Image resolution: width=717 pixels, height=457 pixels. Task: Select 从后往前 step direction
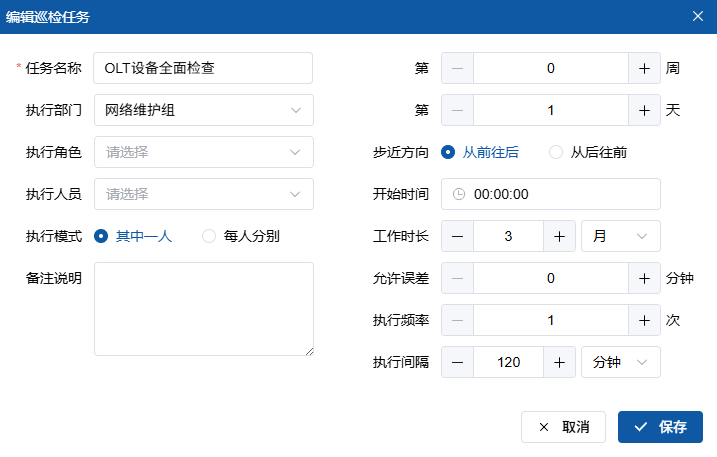pos(556,152)
